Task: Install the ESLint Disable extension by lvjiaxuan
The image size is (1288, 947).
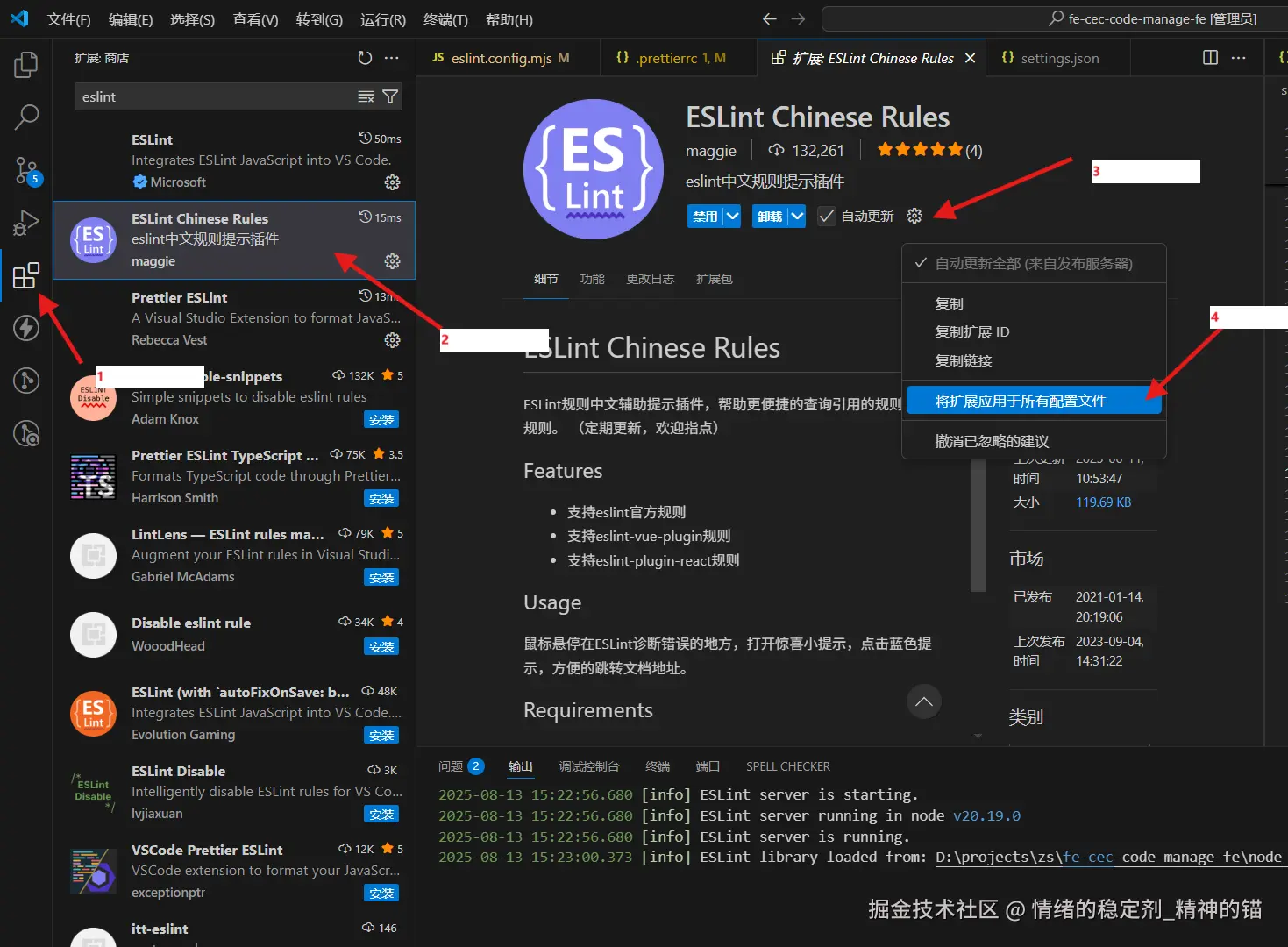Action: (381, 815)
